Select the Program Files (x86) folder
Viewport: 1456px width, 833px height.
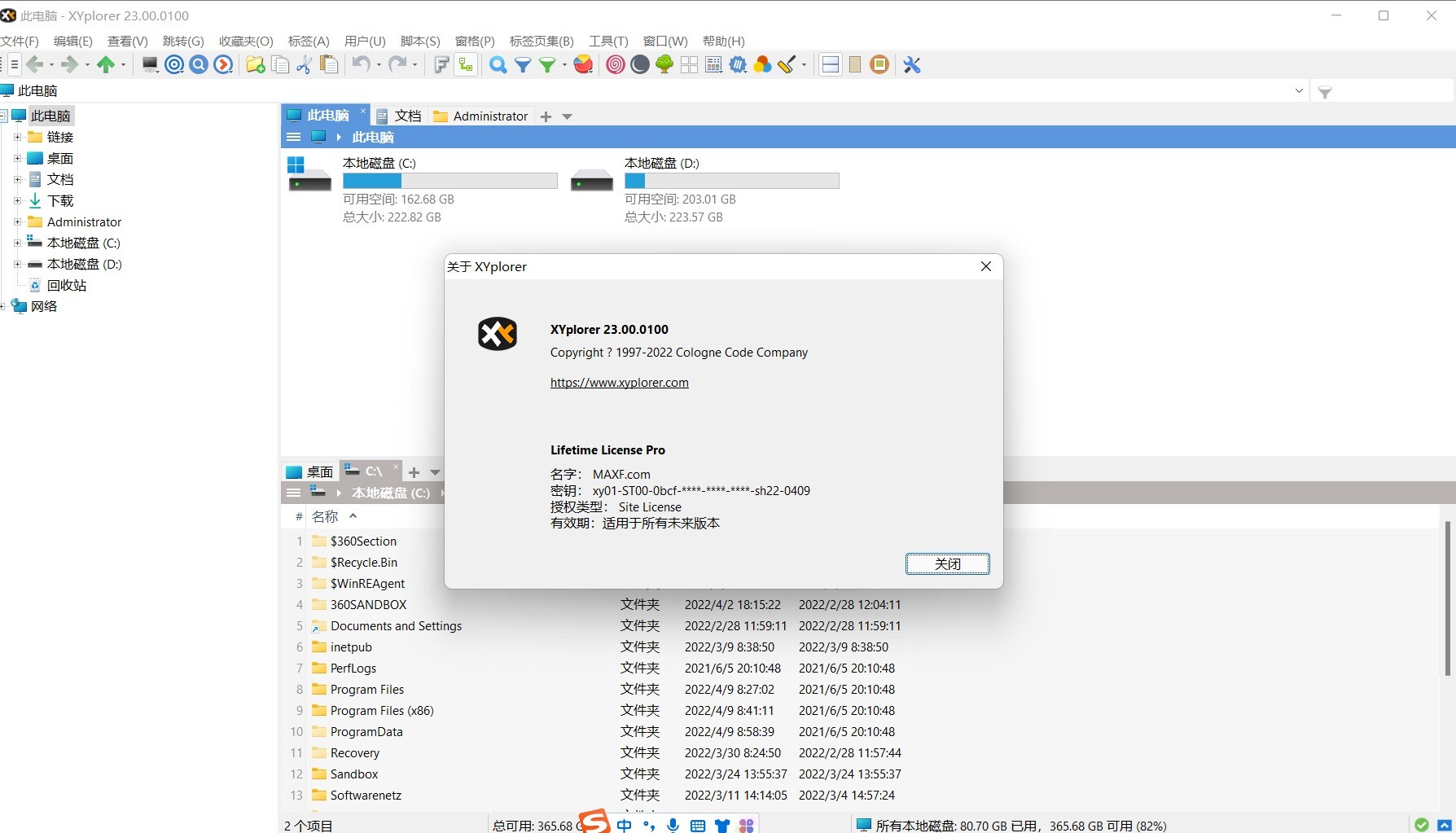382,711
